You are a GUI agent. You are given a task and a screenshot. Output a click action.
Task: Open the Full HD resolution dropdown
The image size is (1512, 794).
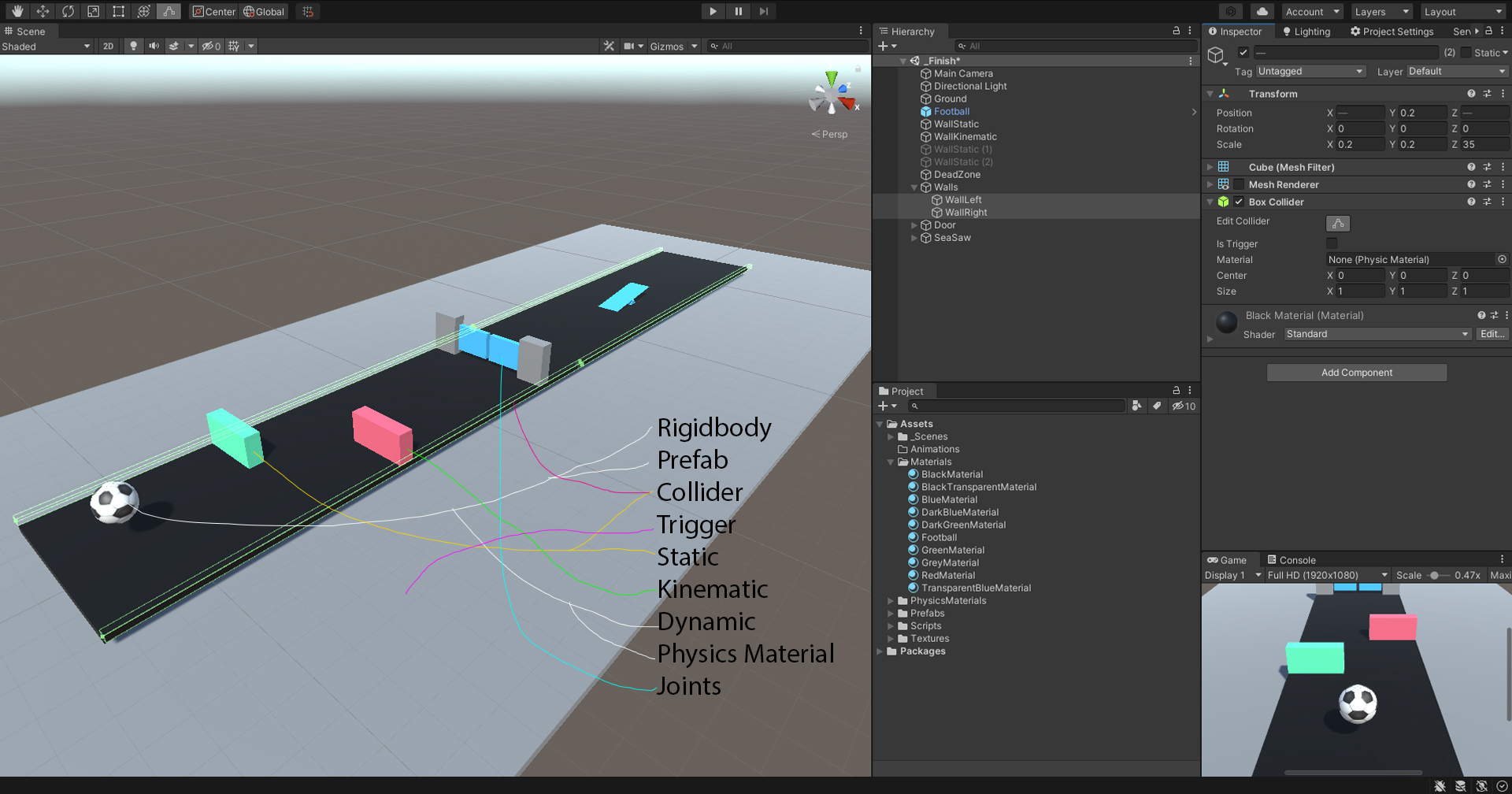point(1328,575)
